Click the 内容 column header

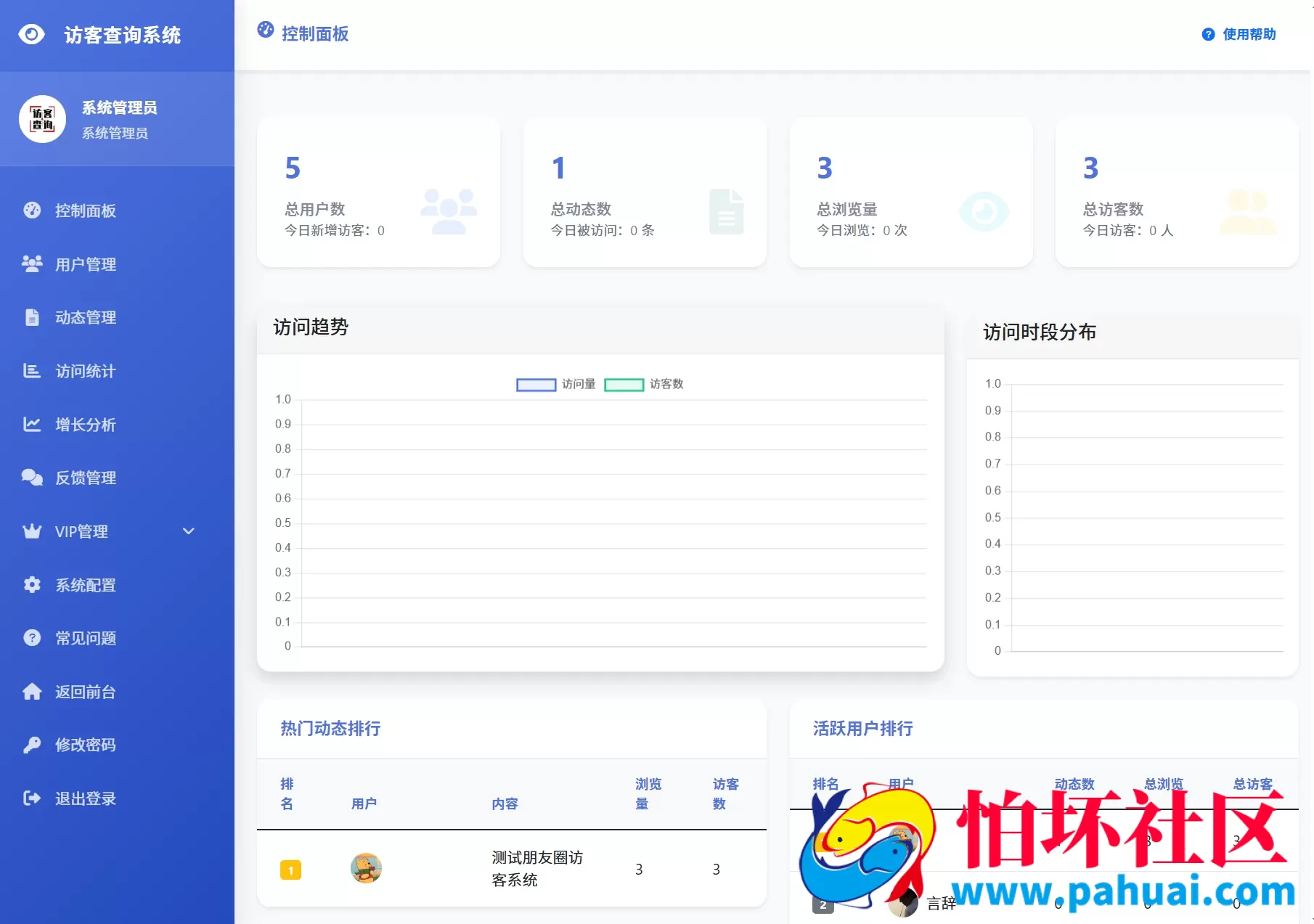(x=505, y=804)
